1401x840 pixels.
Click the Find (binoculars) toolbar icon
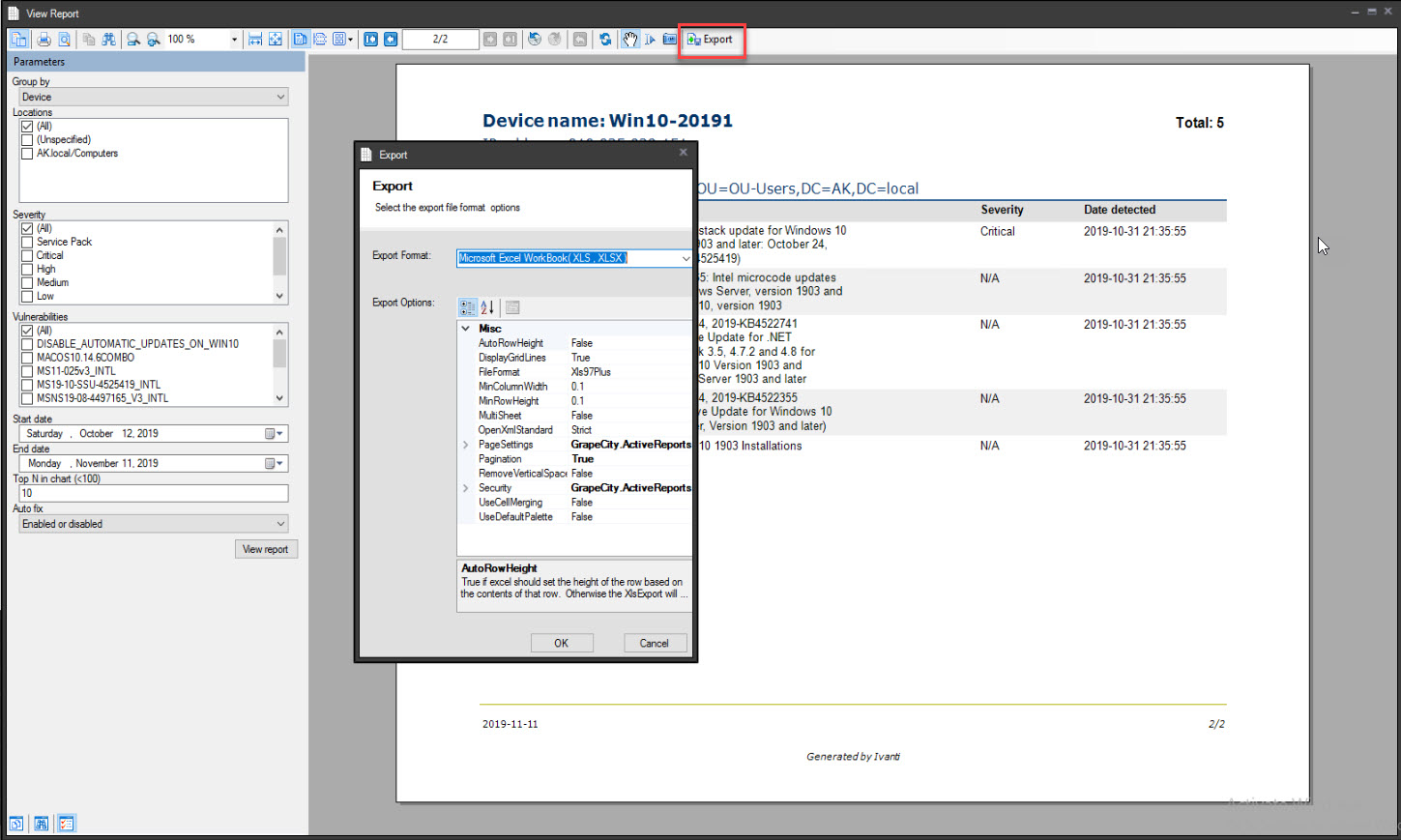coord(109,39)
